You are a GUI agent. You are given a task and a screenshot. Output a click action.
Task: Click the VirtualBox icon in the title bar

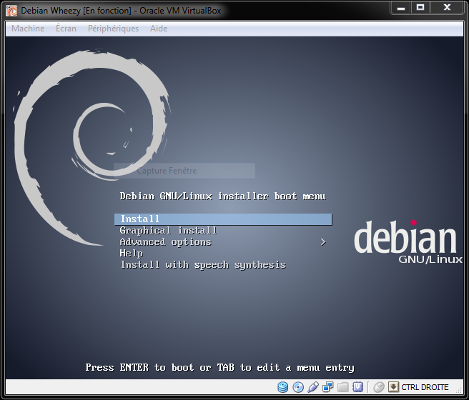click(x=11, y=11)
